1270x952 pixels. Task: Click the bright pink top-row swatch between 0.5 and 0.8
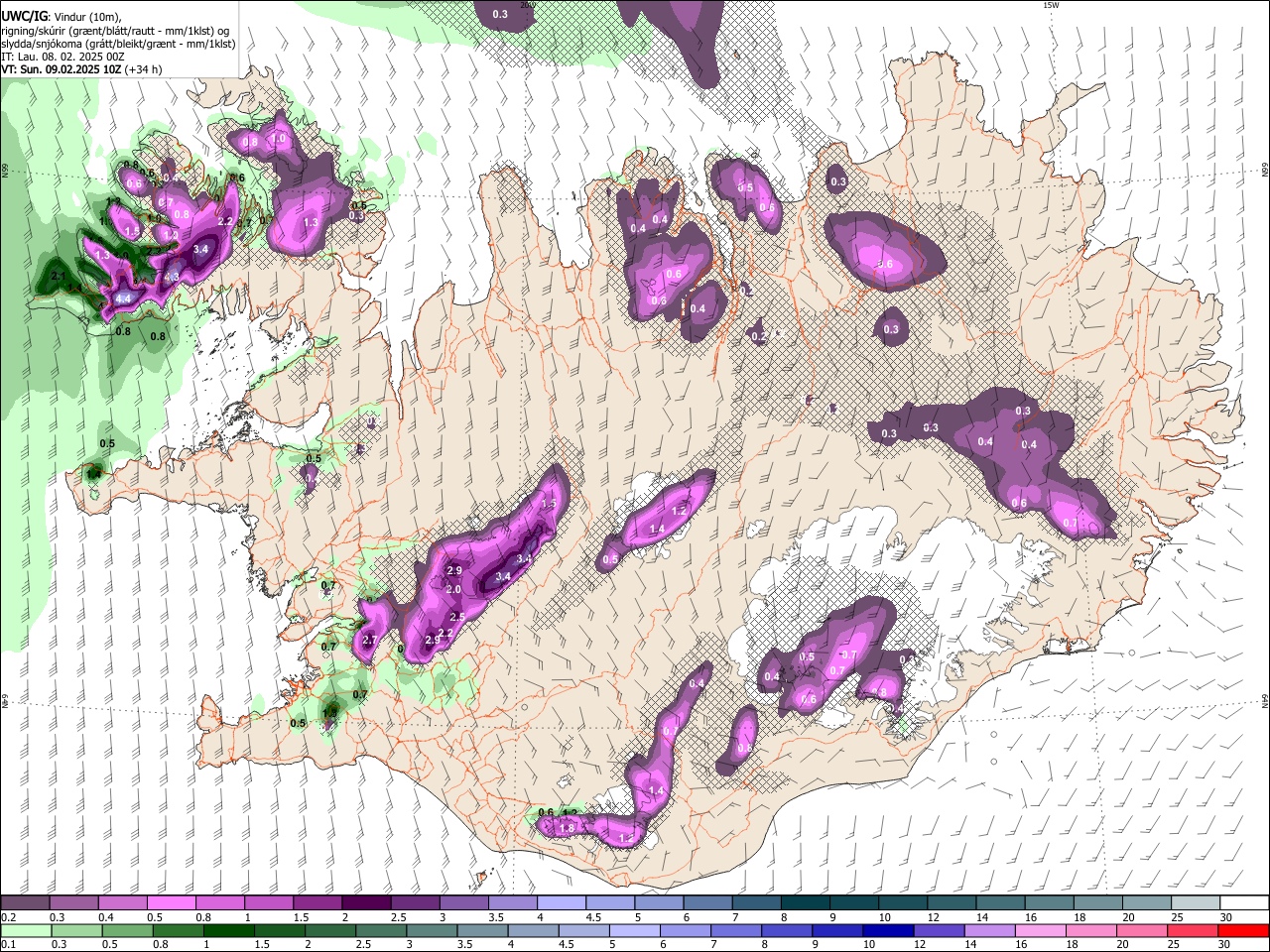(171, 902)
